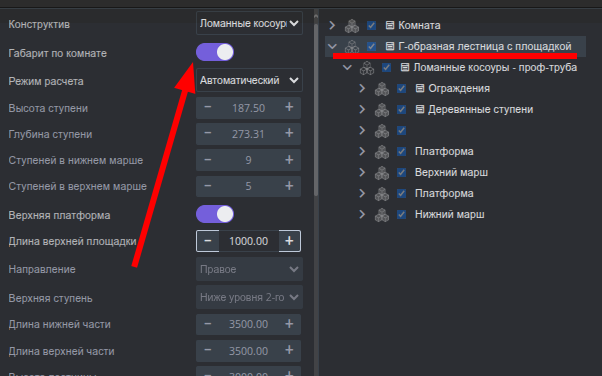Increase Длина верхней площадки with plus
The image size is (602, 376).
tap(289, 241)
